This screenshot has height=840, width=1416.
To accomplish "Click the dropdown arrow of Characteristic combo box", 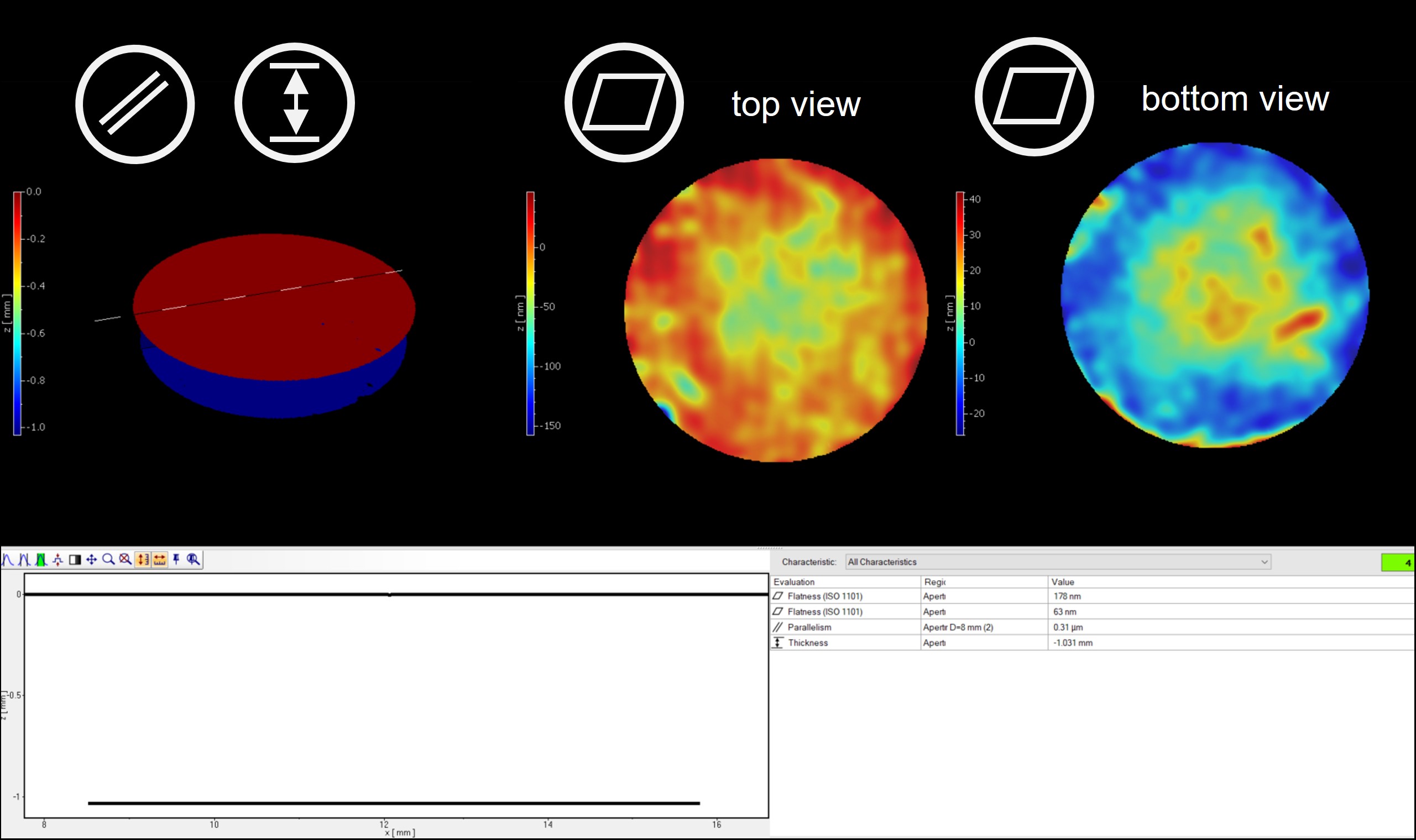I will pyautogui.click(x=1265, y=562).
